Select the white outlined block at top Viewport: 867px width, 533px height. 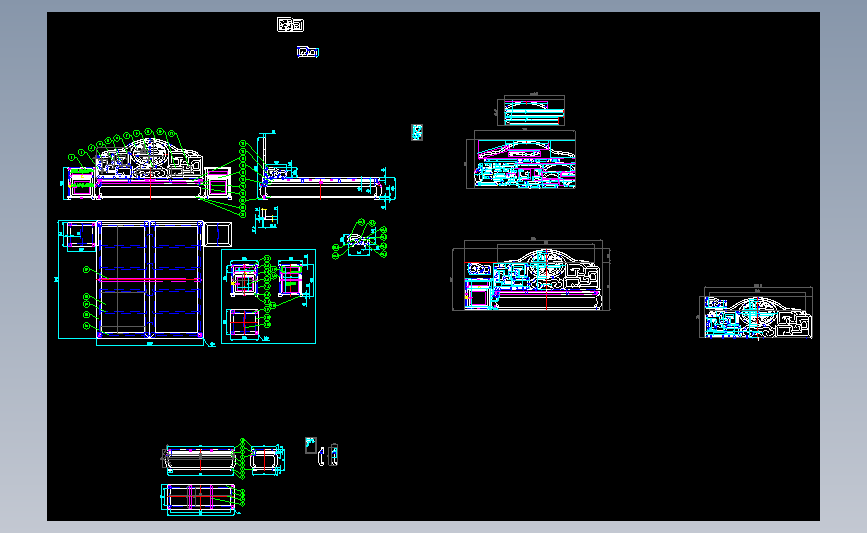click(290, 24)
